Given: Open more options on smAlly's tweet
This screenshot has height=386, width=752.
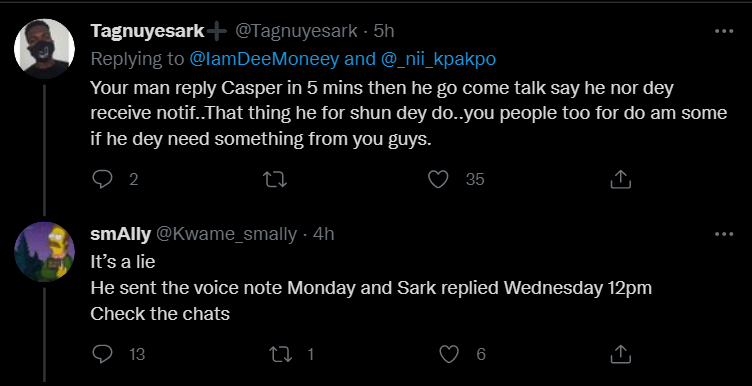Looking at the screenshot, I should (724, 234).
